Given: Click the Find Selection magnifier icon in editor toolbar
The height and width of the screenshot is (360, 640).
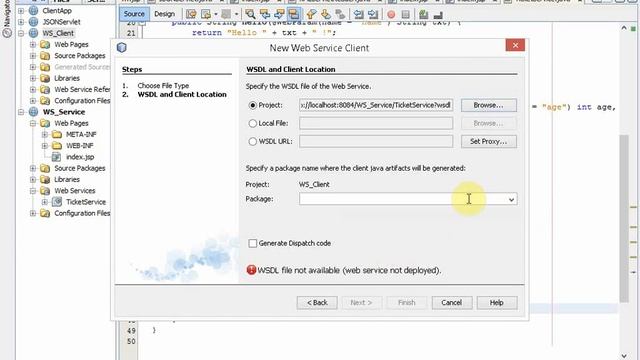Looking at the screenshot, I should point(250,14).
